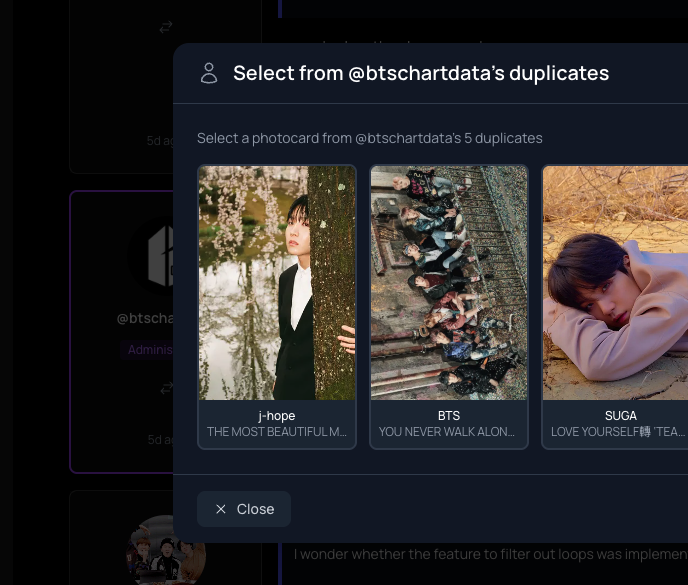Click the trade arrows icon in top background card
This screenshot has height=585, width=688.
pyautogui.click(x=166, y=28)
